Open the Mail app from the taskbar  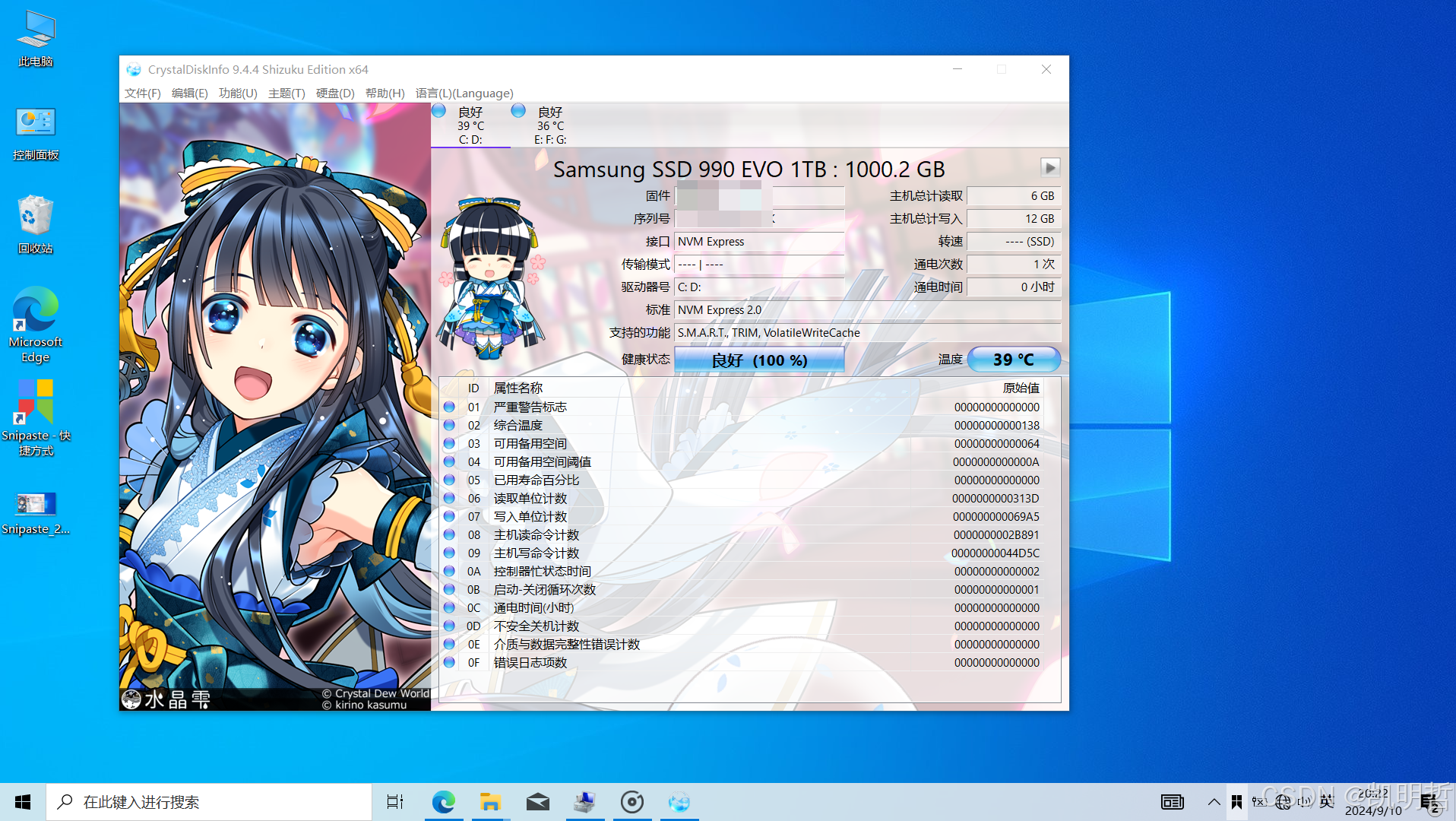coord(538,802)
